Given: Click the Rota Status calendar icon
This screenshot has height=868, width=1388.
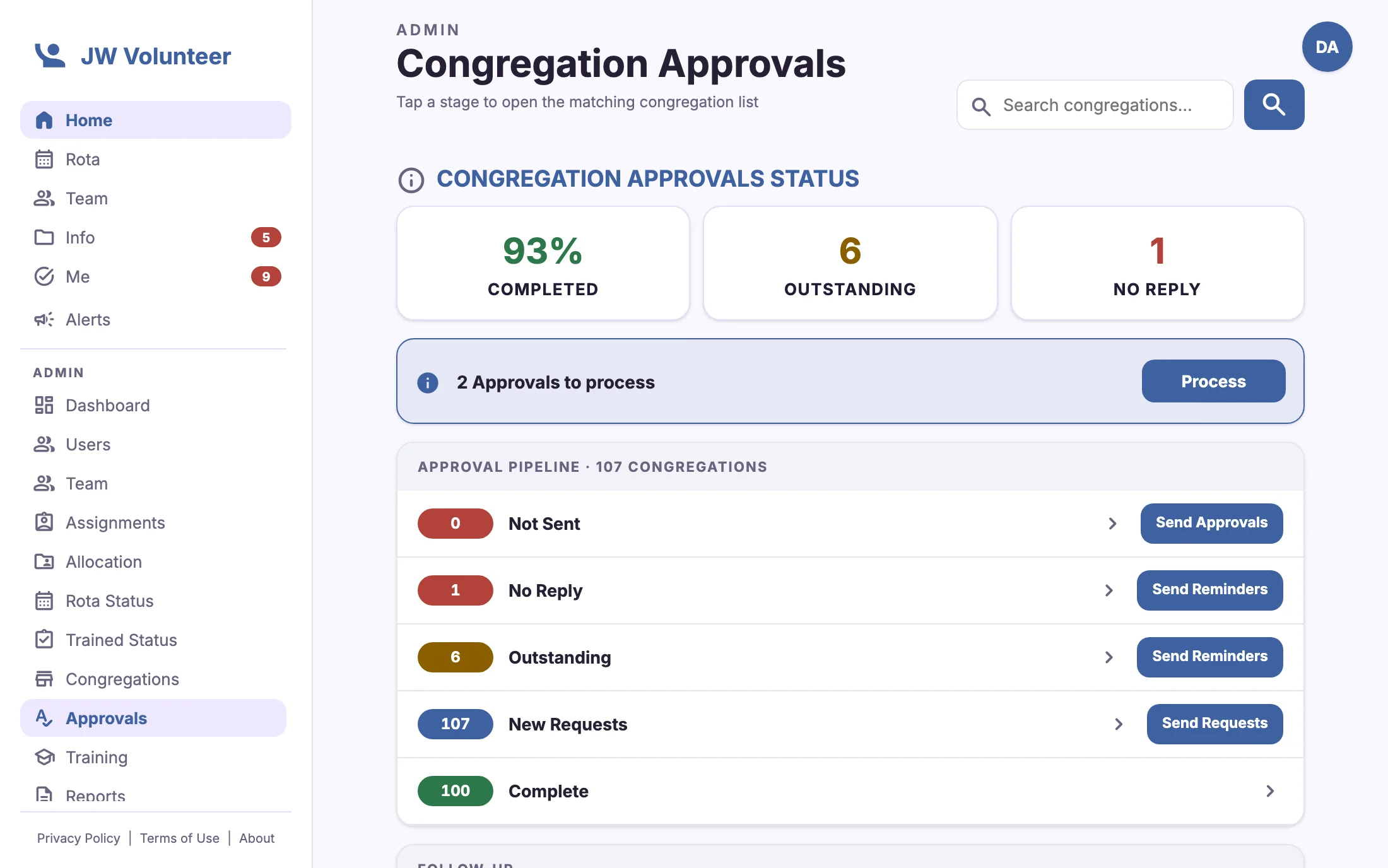Looking at the screenshot, I should tap(44, 601).
